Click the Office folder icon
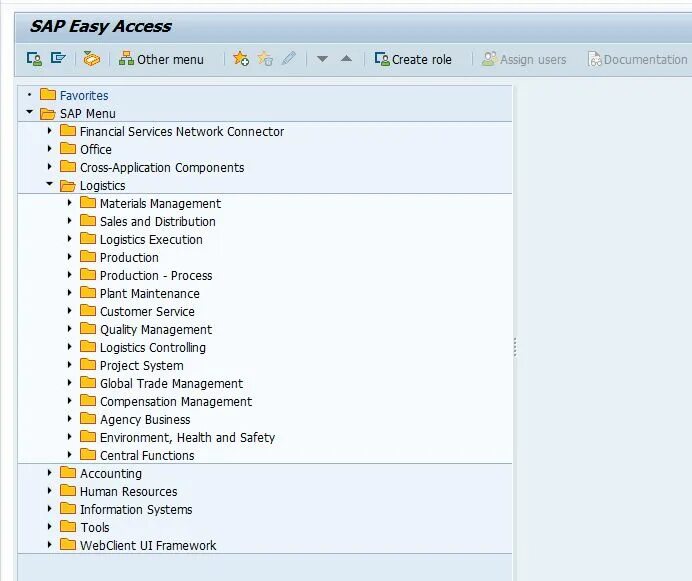Image resolution: width=692 pixels, height=581 pixels. pyautogui.click(x=68, y=148)
